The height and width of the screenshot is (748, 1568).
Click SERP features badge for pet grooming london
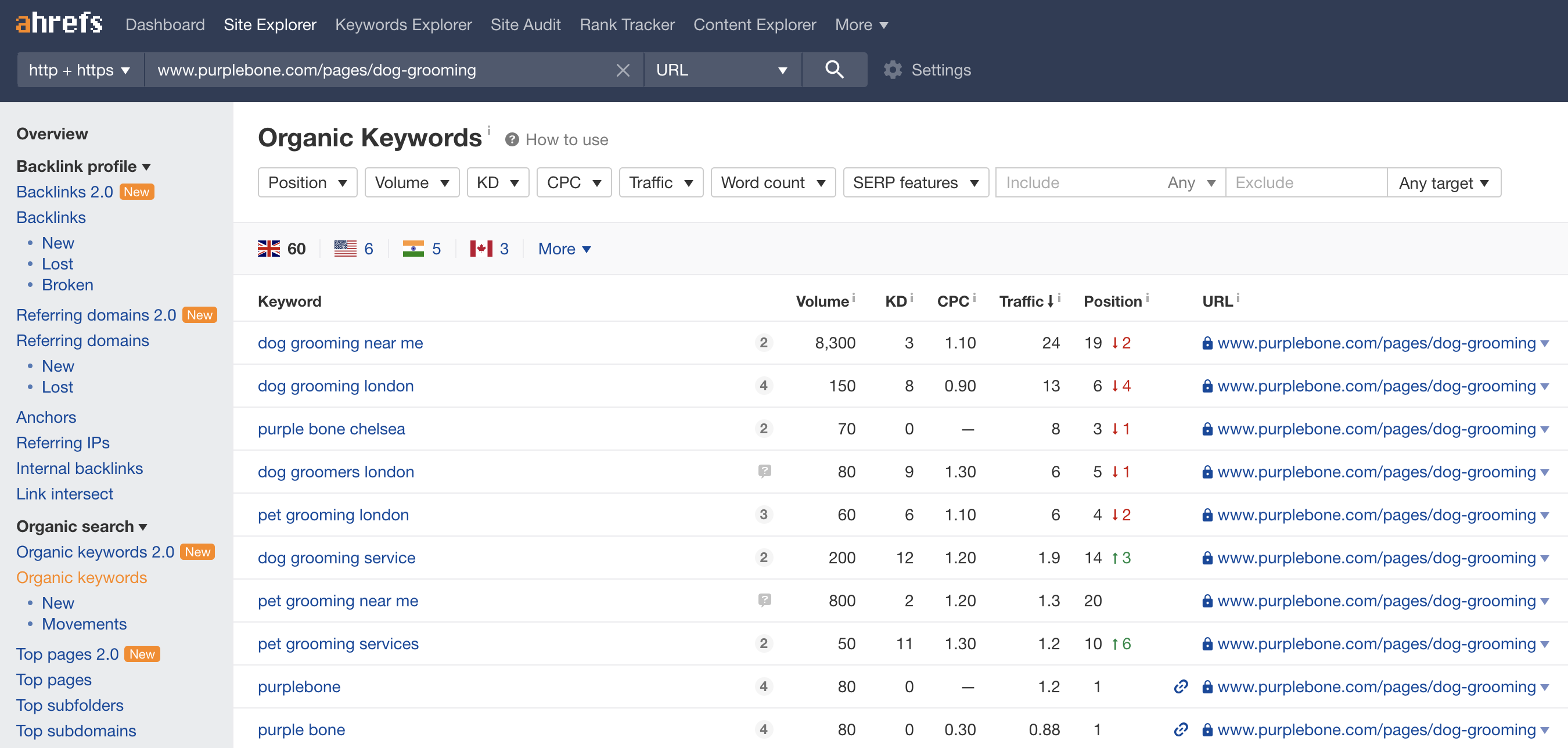point(763,515)
